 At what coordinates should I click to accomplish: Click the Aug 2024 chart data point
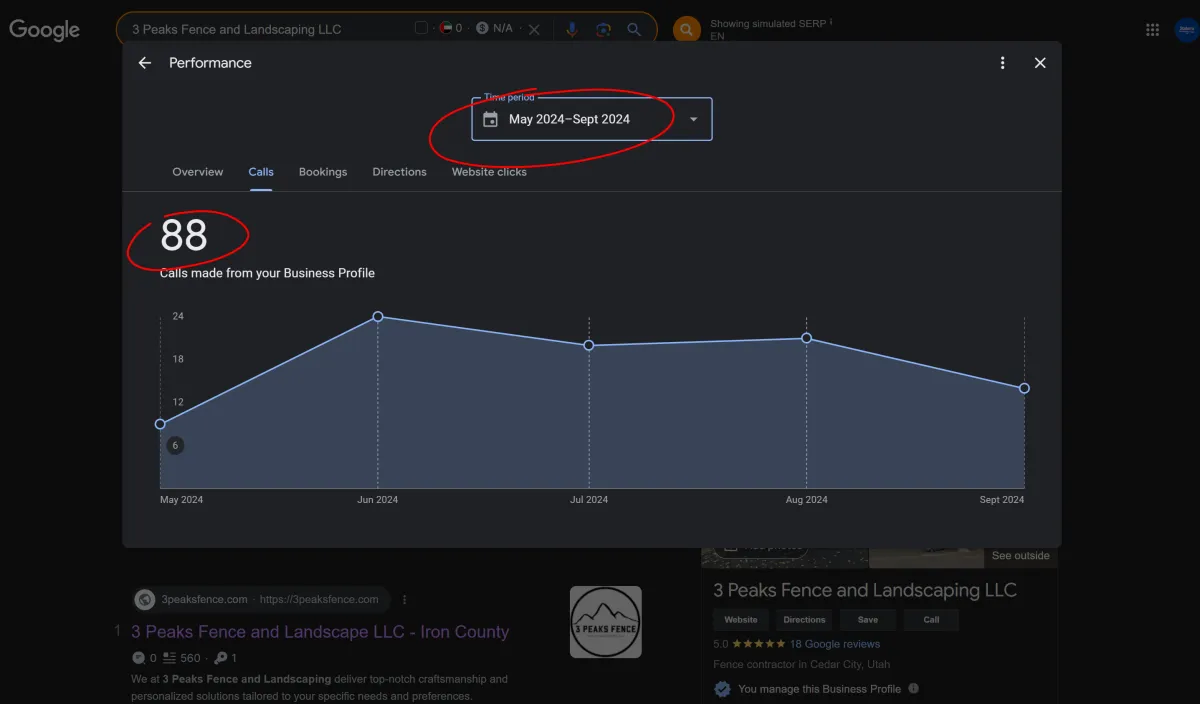[807, 338]
